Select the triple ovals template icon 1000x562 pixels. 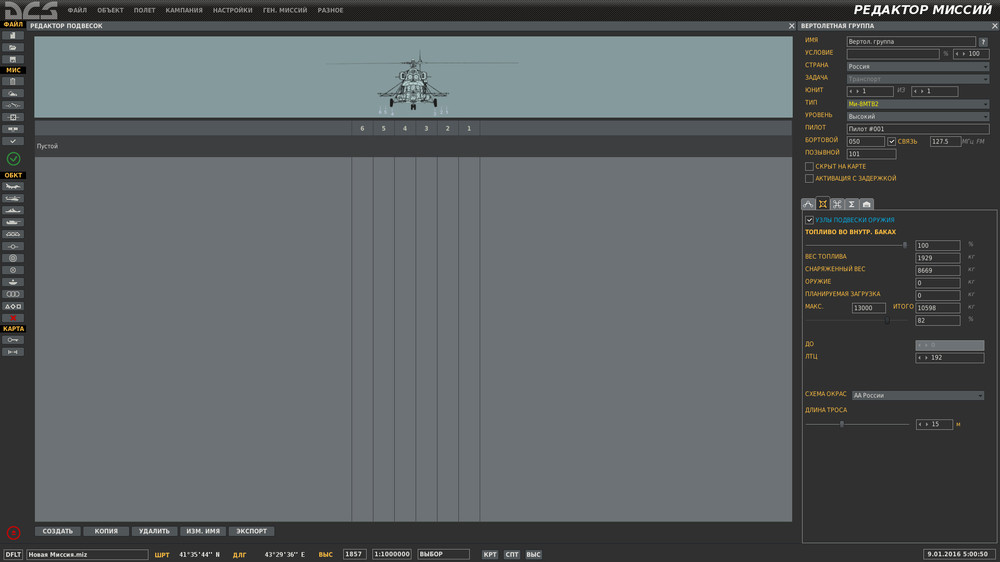pos(13,294)
